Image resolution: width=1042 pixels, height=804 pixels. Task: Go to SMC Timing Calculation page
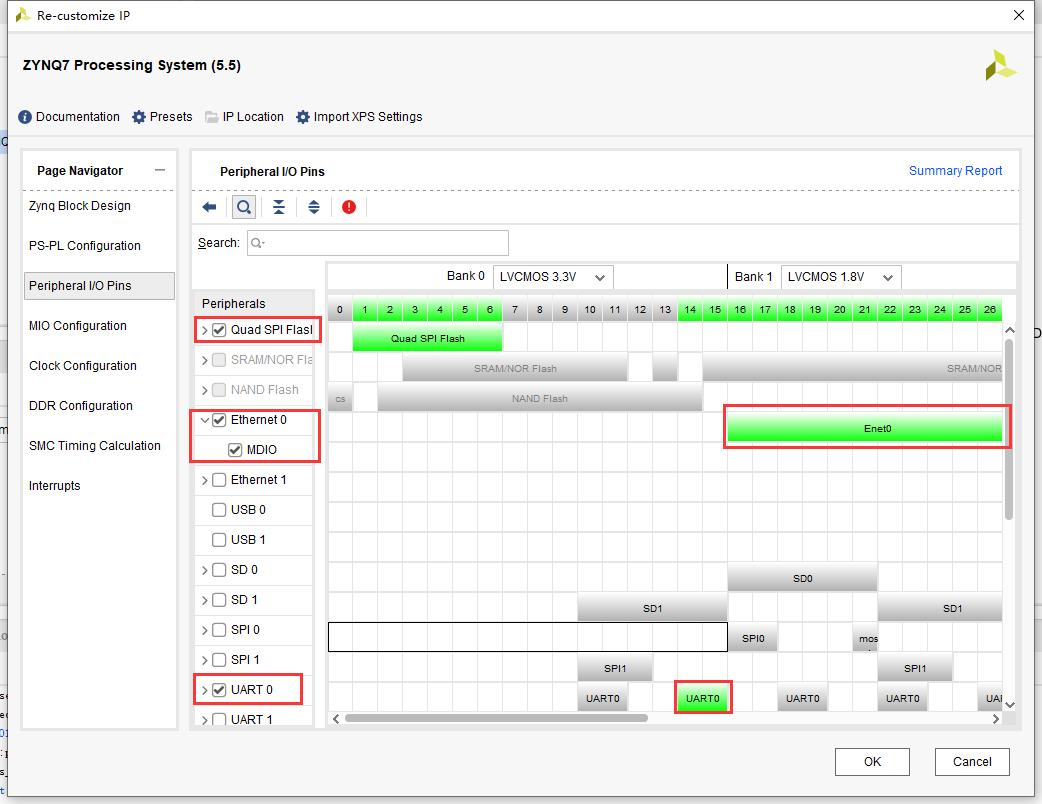94,445
